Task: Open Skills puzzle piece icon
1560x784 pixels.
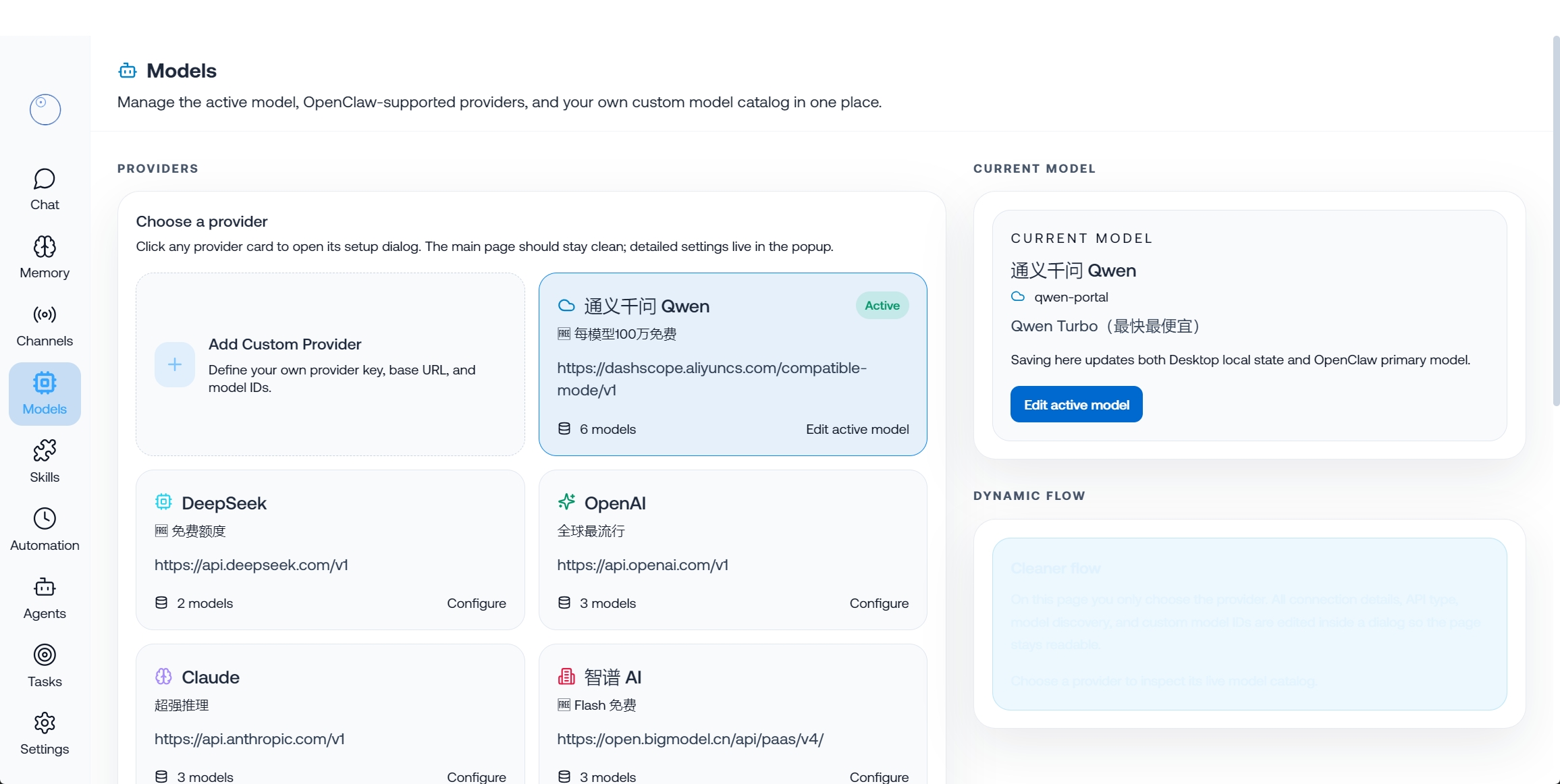Action: click(x=45, y=451)
